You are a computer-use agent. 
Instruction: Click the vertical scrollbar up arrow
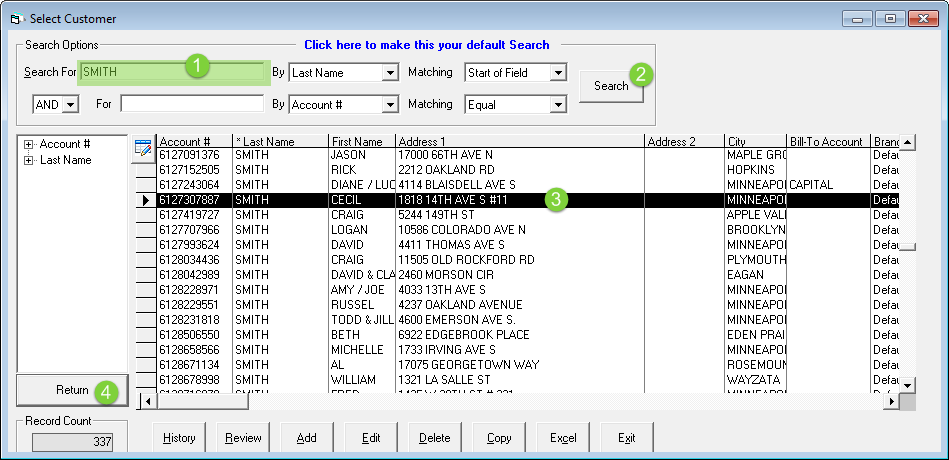908,143
